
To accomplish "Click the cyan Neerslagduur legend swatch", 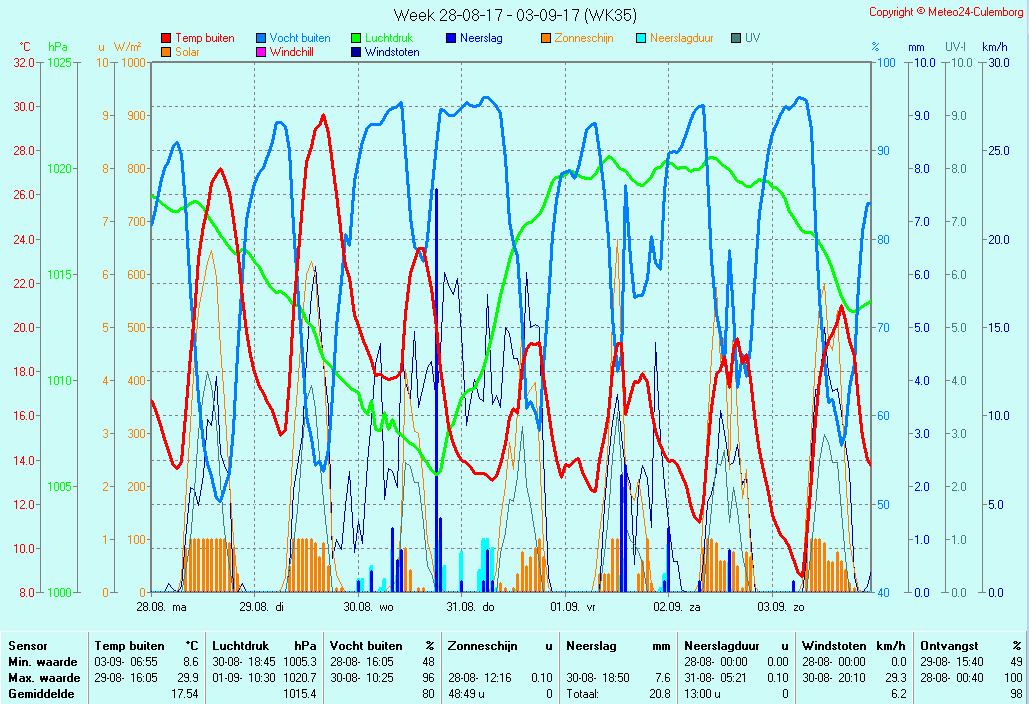I will click(641, 38).
